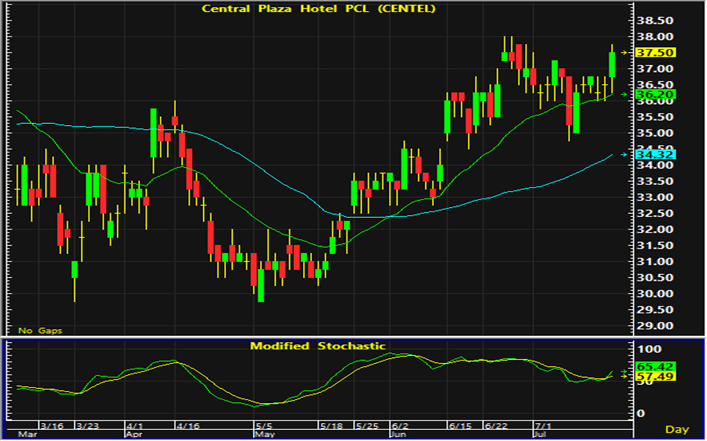
Task: Click the 7/1 date marker
Action: [543, 426]
